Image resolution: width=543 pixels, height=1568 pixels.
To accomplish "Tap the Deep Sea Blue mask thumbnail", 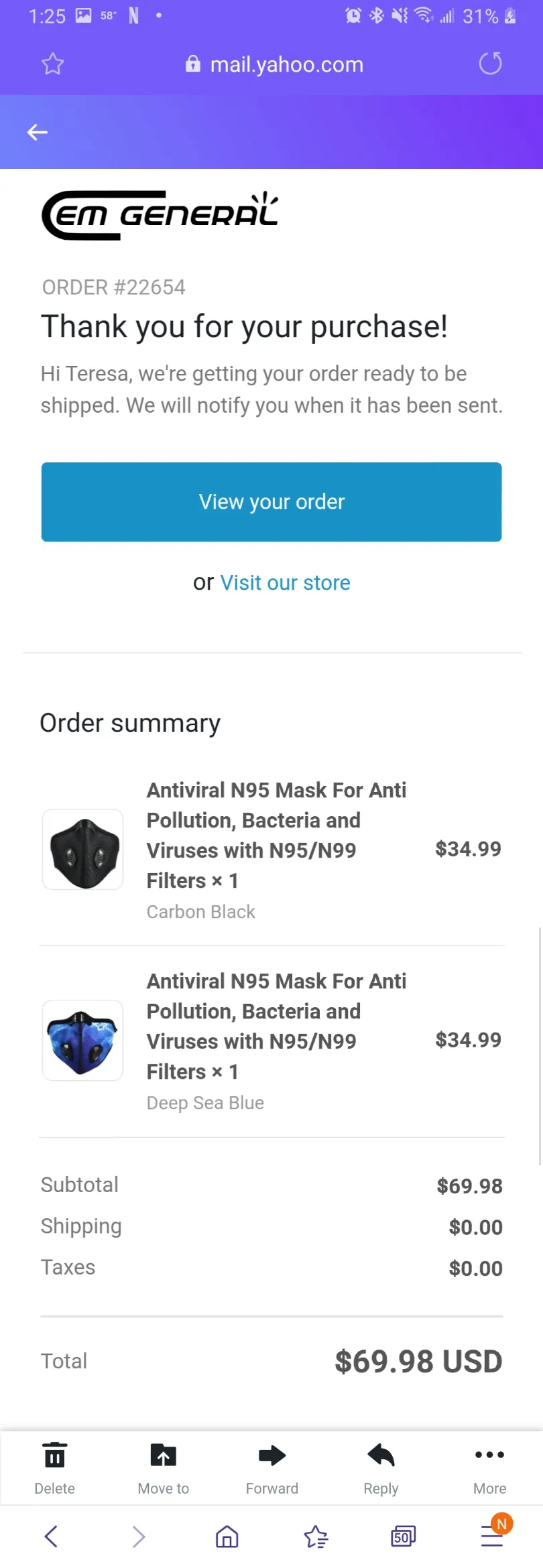I will [82, 1040].
